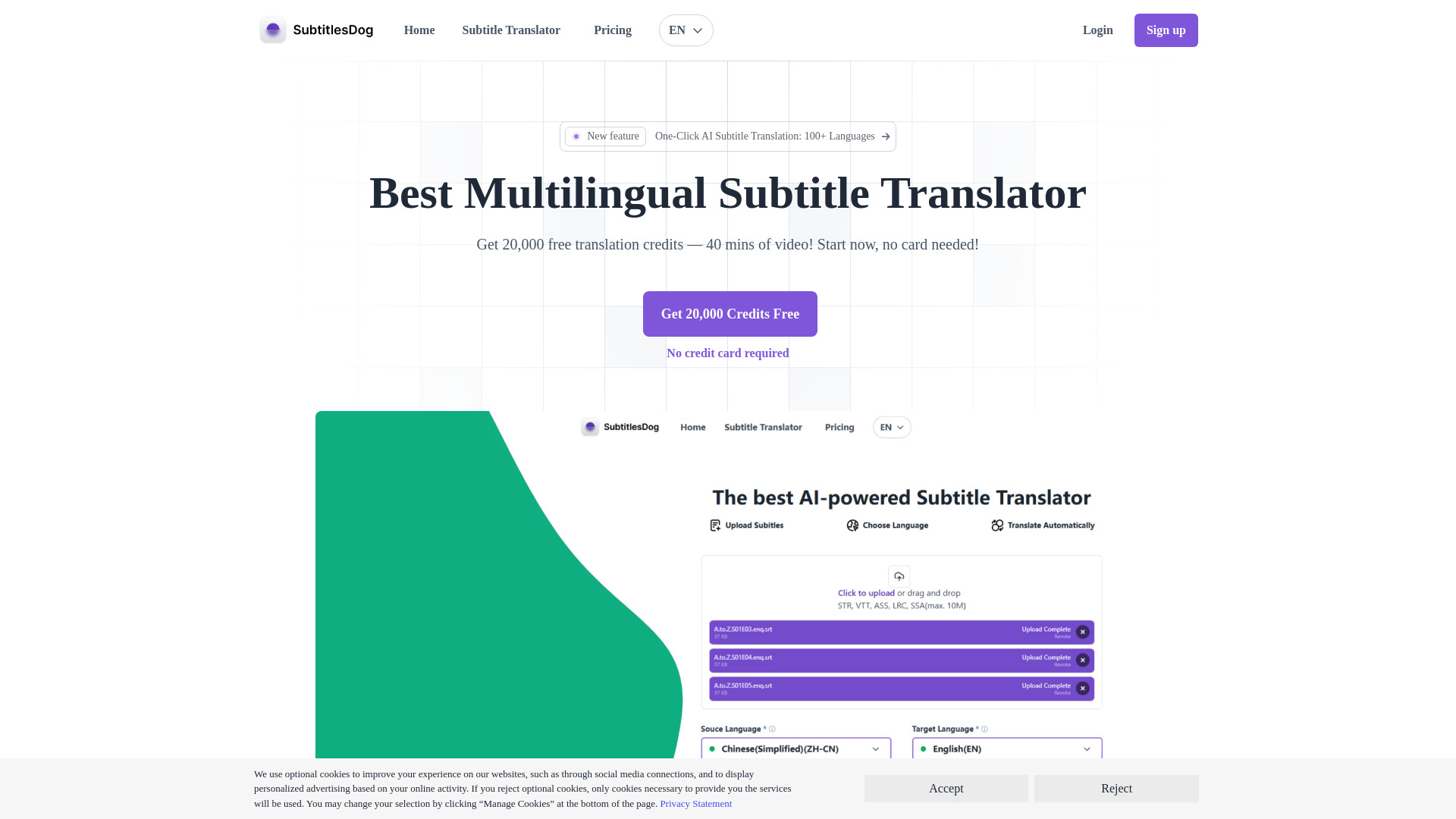Image resolution: width=1456 pixels, height=819 pixels.
Task: Toggle the EN language in inner navbar
Action: (891, 427)
